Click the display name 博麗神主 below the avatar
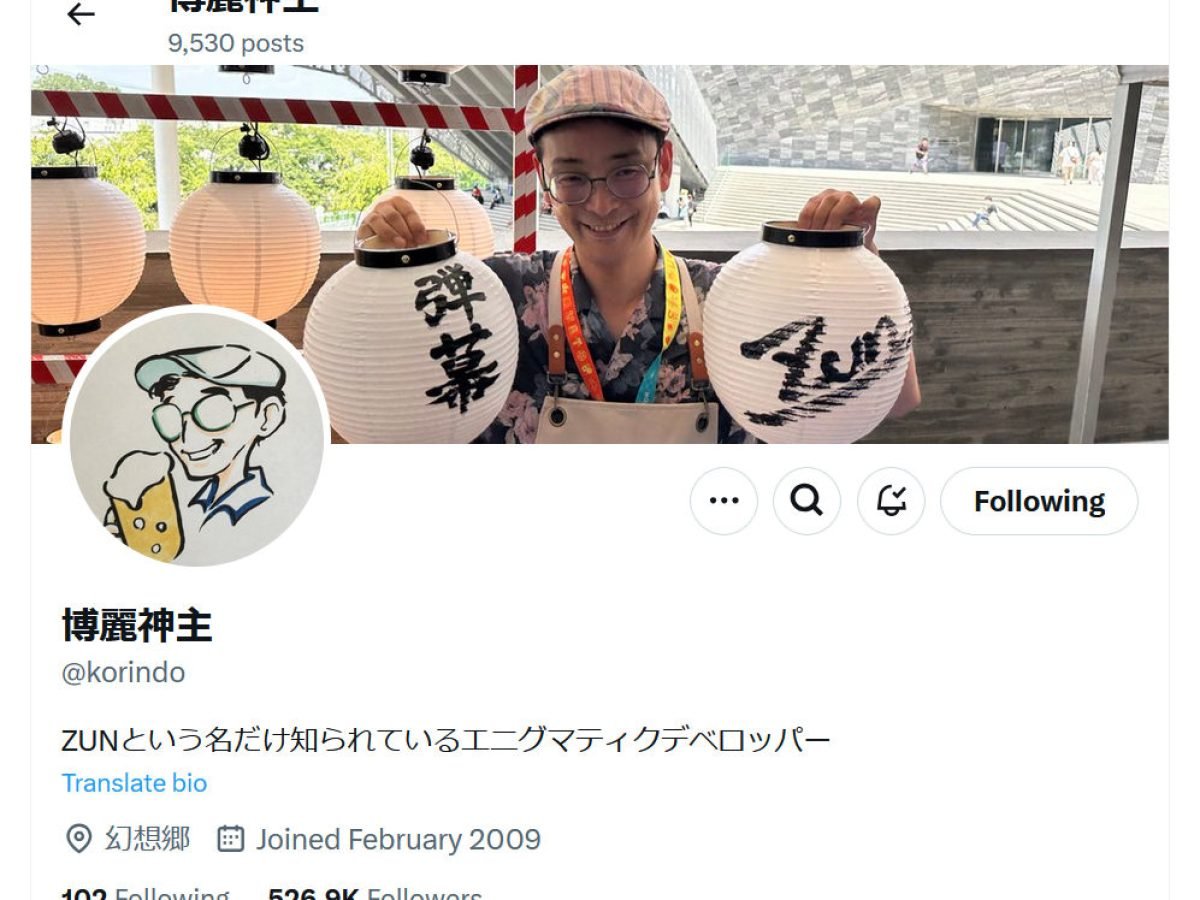1200x900 pixels. (x=137, y=626)
